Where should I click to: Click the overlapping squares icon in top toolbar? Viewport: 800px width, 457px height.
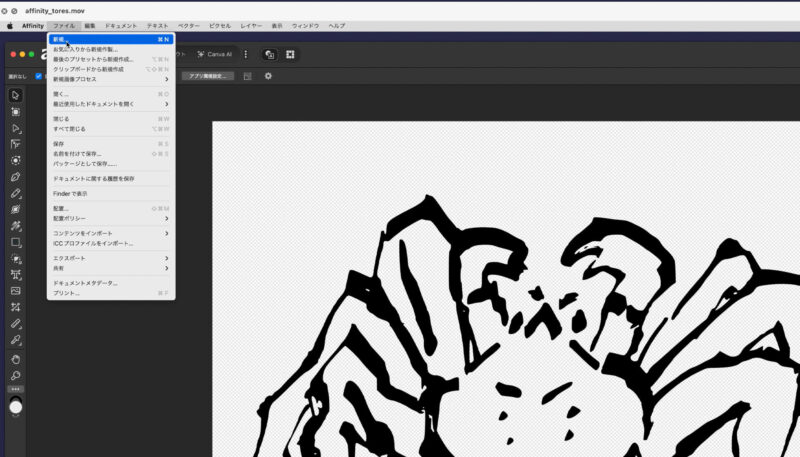(x=270, y=55)
